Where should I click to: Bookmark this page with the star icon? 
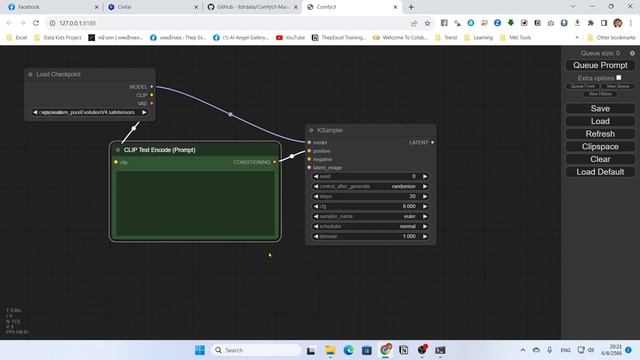[x=427, y=23]
